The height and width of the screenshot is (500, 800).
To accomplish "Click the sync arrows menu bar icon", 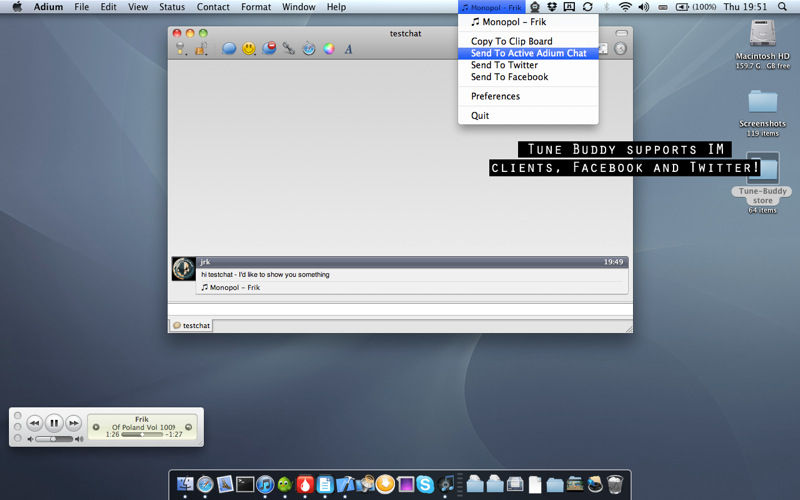I will 588,7.
